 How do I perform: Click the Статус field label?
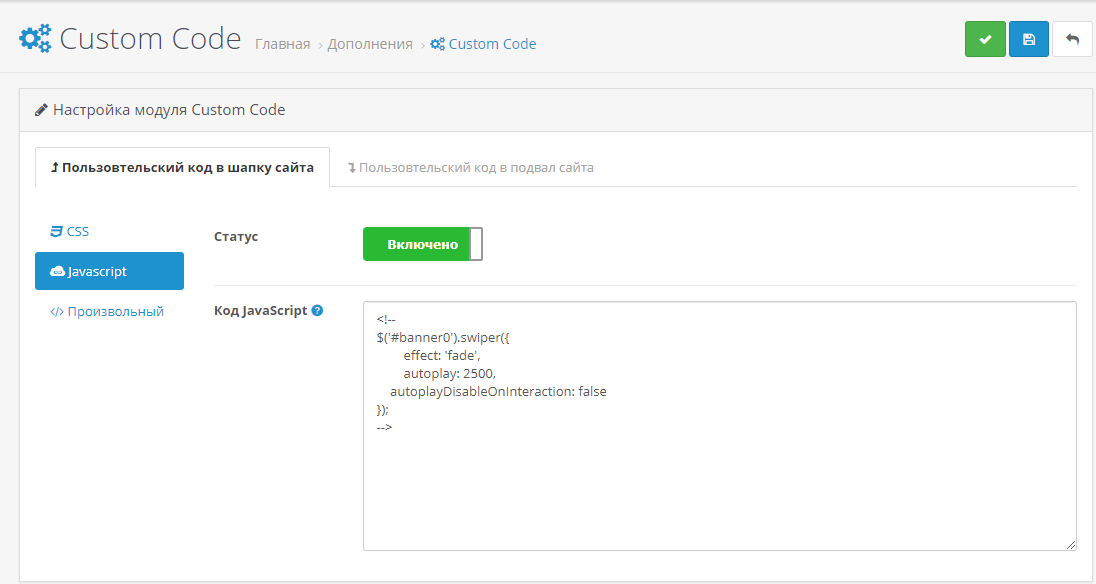click(x=236, y=237)
